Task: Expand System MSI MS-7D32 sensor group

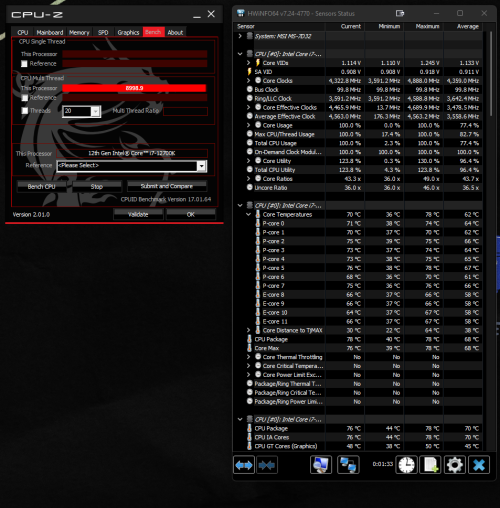Action: click(240, 36)
